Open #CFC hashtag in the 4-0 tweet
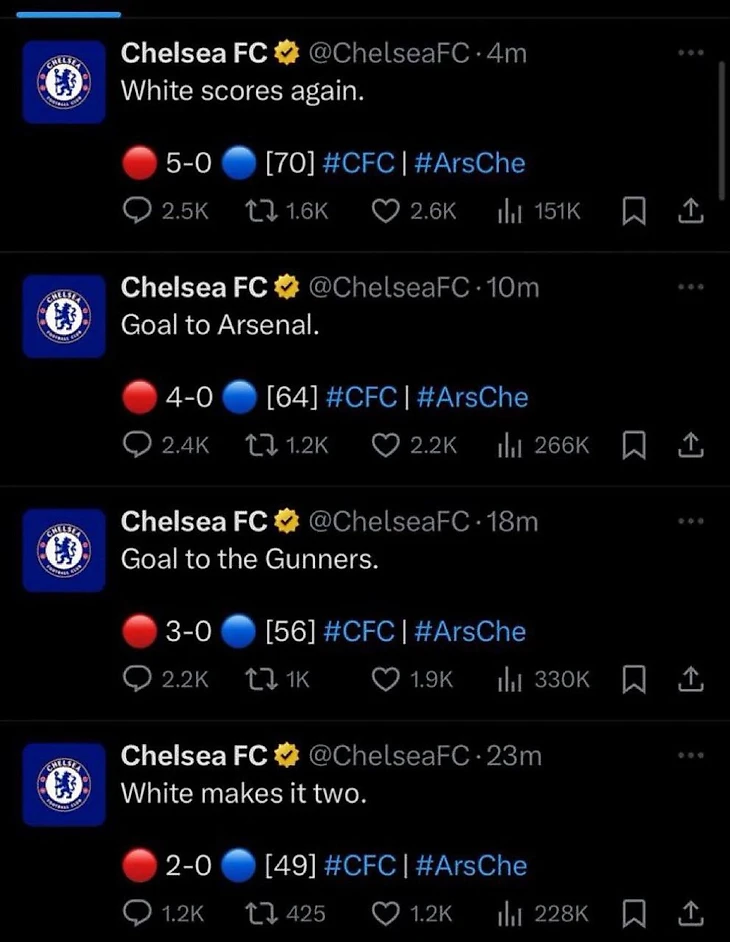This screenshot has width=730, height=942. pos(362,397)
